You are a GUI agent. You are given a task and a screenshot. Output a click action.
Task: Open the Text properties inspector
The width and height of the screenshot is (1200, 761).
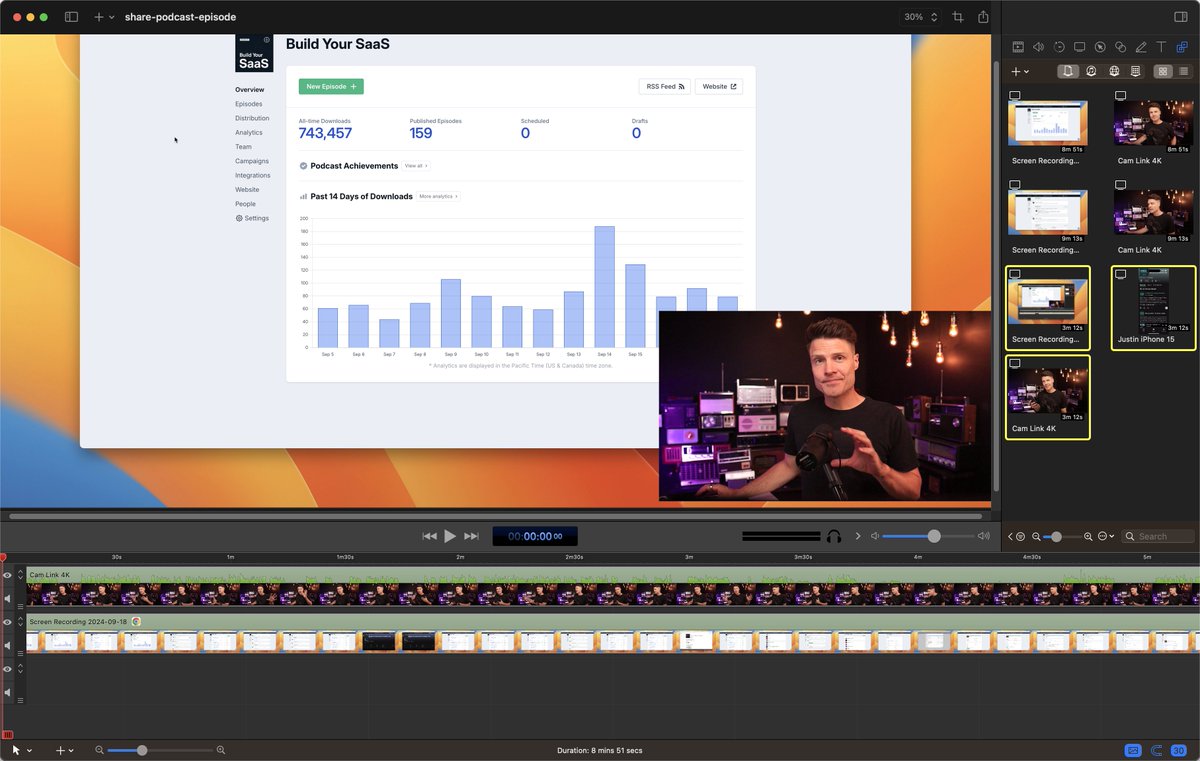coord(1161,47)
